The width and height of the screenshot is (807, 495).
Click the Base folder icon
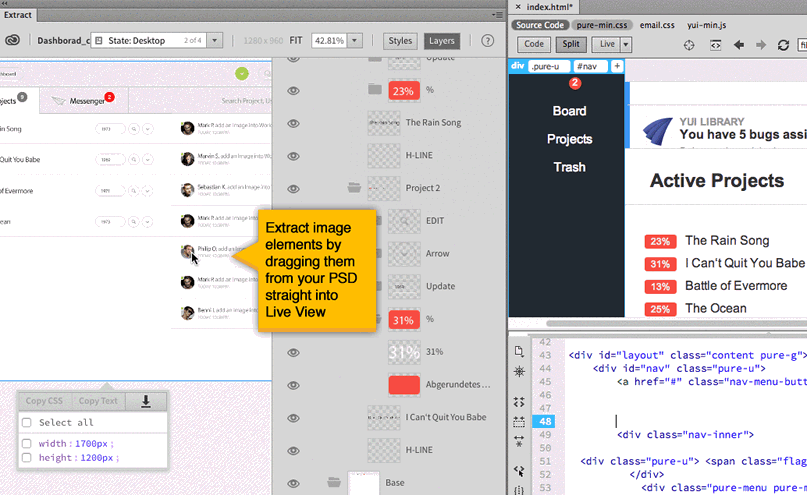tap(334, 482)
